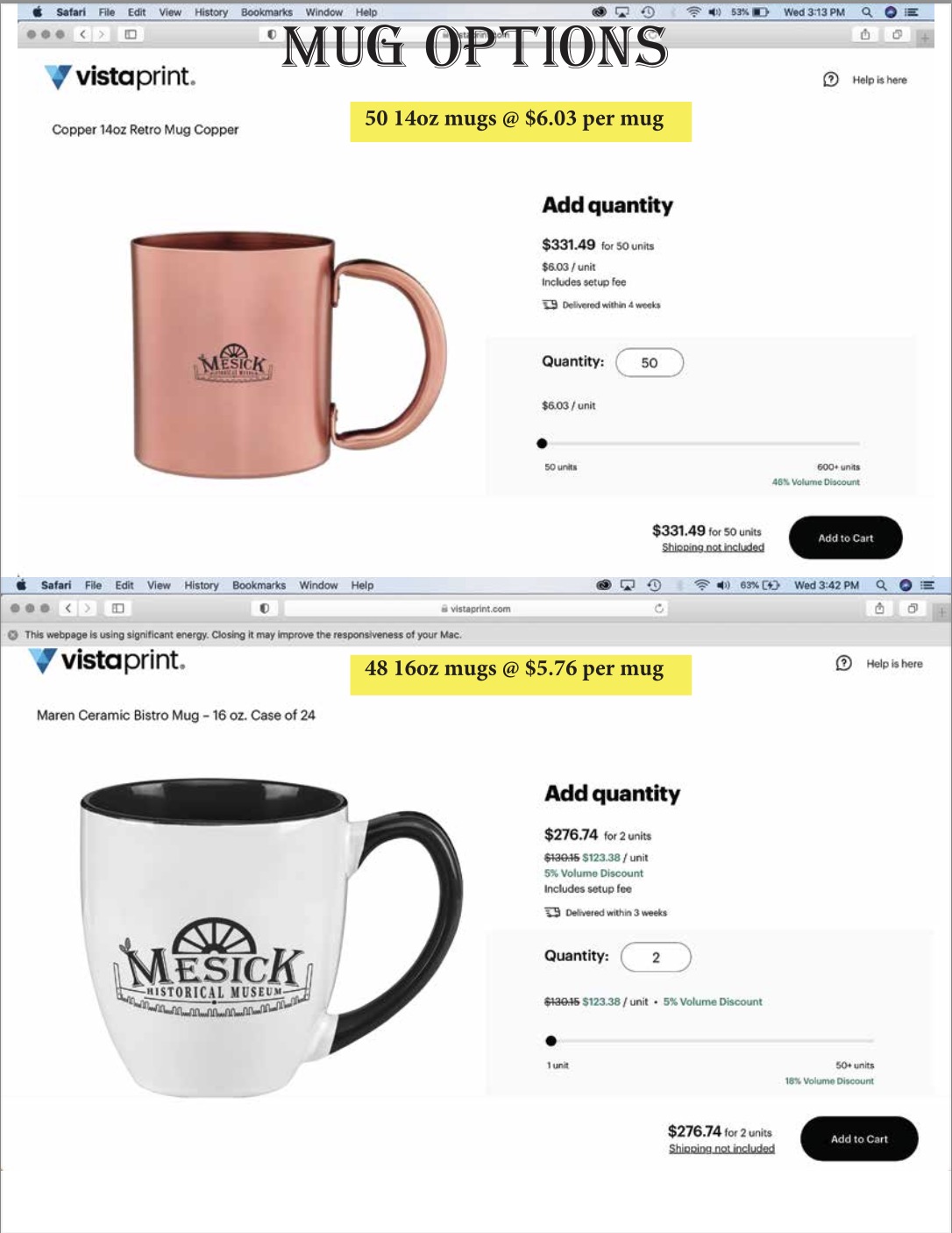Screen dimensions: 952x1233
Task: Click the sidebar icon in lower Safari toolbar
Action: (x=117, y=608)
